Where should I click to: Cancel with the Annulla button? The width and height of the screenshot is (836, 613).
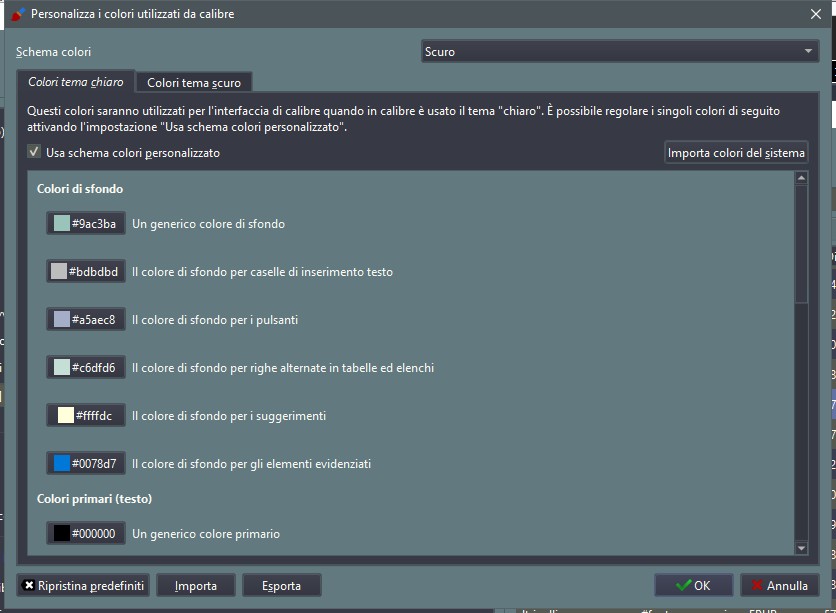[780, 585]
